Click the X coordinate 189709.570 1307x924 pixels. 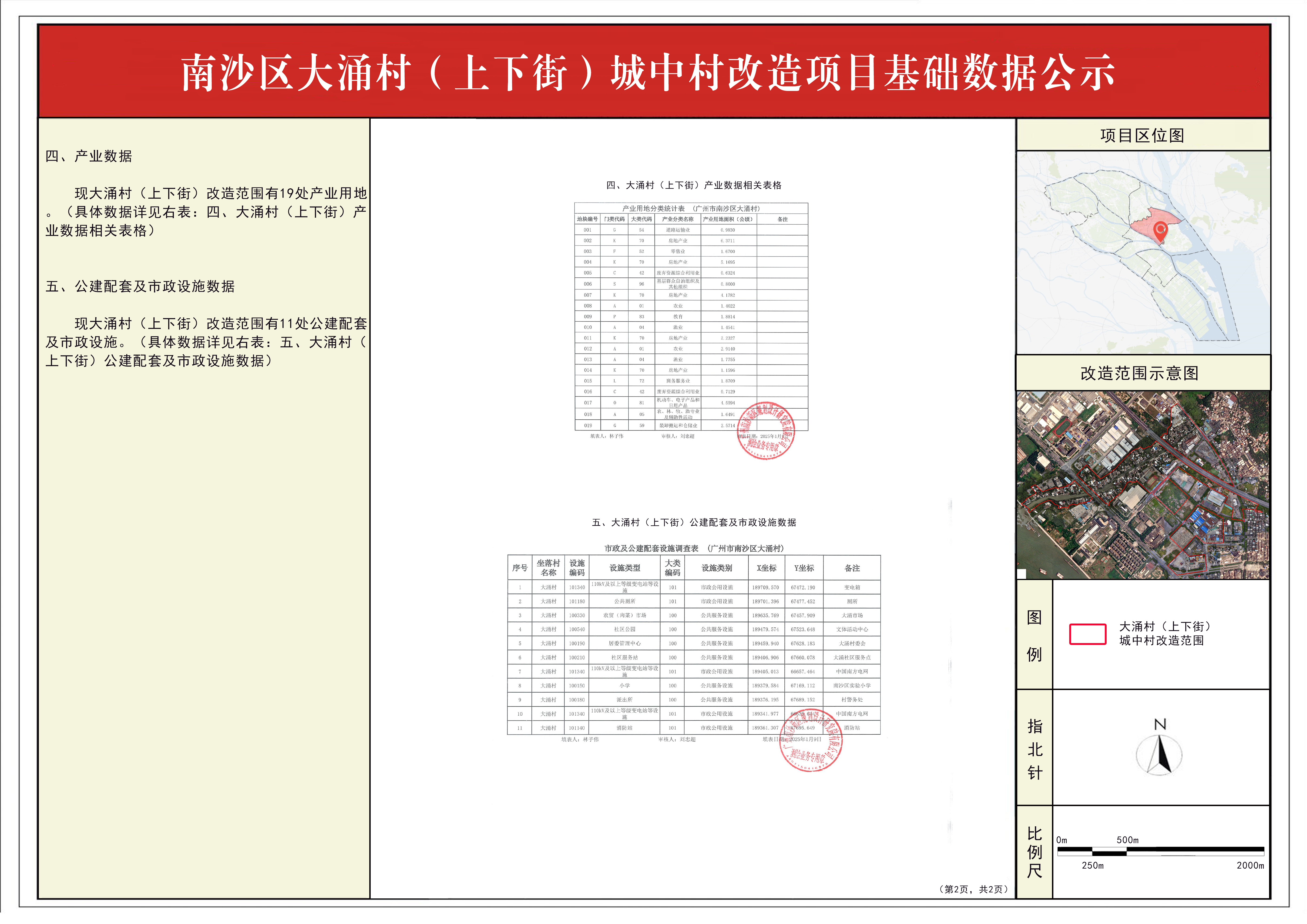click(x=765, y=587)
